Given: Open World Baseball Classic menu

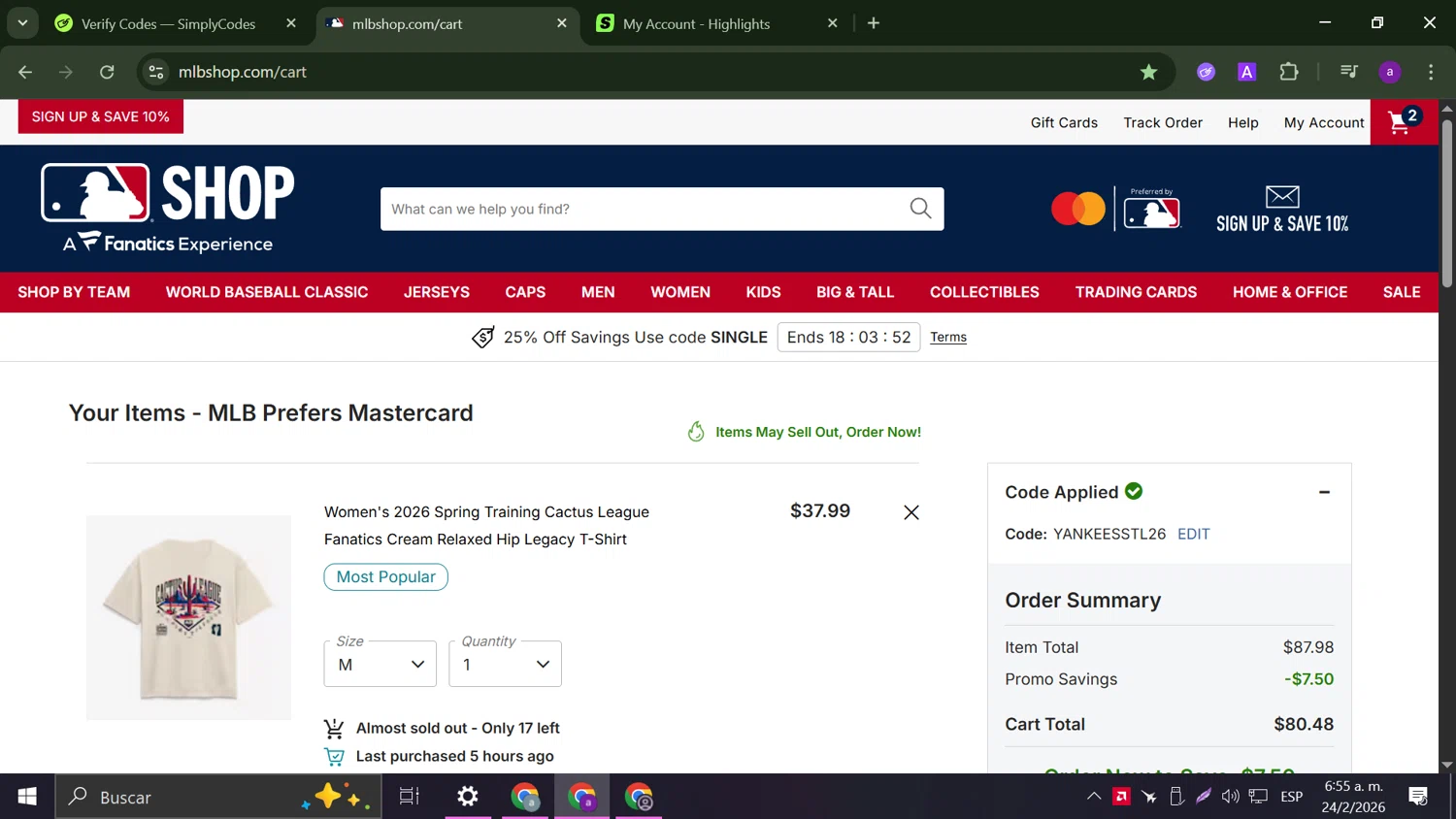Looking at the screenshot, I should [x=267, y=292].
